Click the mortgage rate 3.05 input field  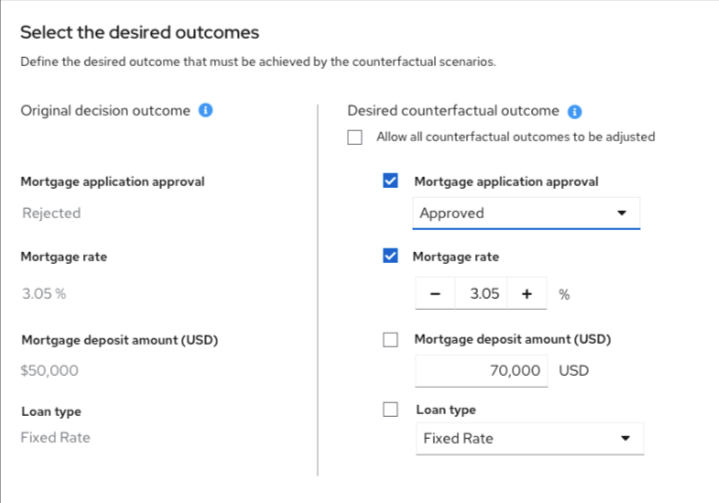point(481,295)
